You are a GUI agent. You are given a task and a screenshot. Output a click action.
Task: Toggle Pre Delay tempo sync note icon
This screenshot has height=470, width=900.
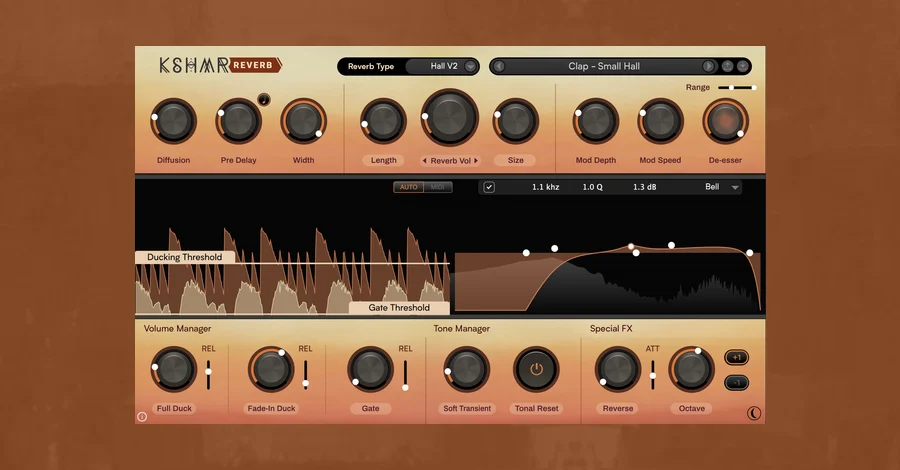tap(263, 100)
